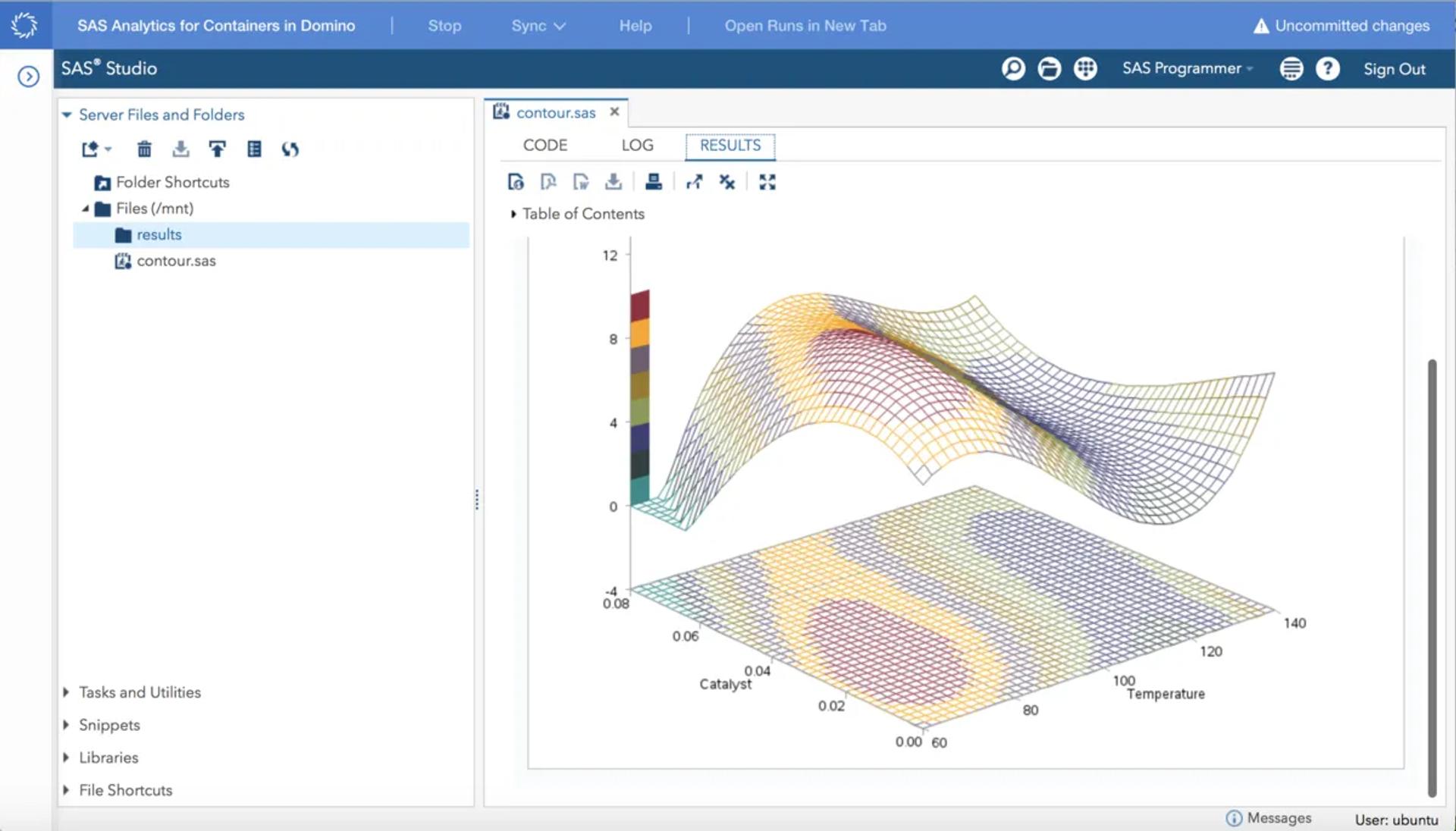
Task: Click the delete trash icon in the file panel
Action: click(144, 149)
